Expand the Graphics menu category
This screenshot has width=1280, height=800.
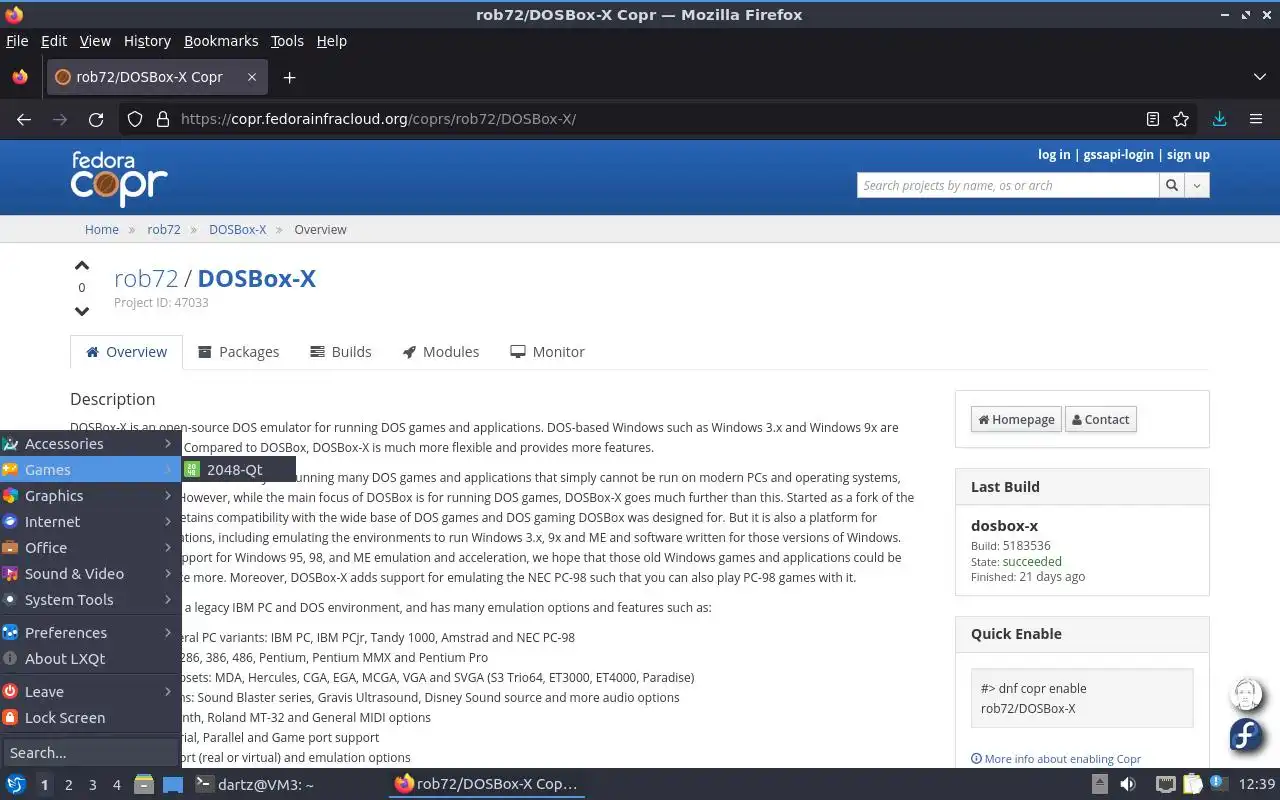coord(90,495)
